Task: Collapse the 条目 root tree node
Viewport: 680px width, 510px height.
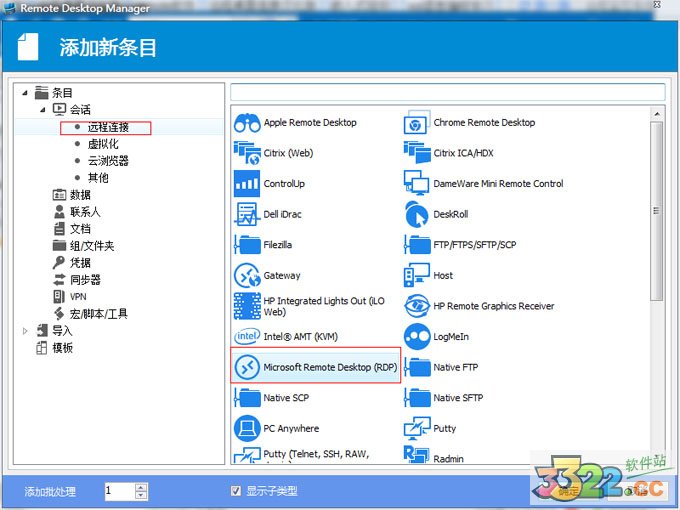Action: (25, 92)
